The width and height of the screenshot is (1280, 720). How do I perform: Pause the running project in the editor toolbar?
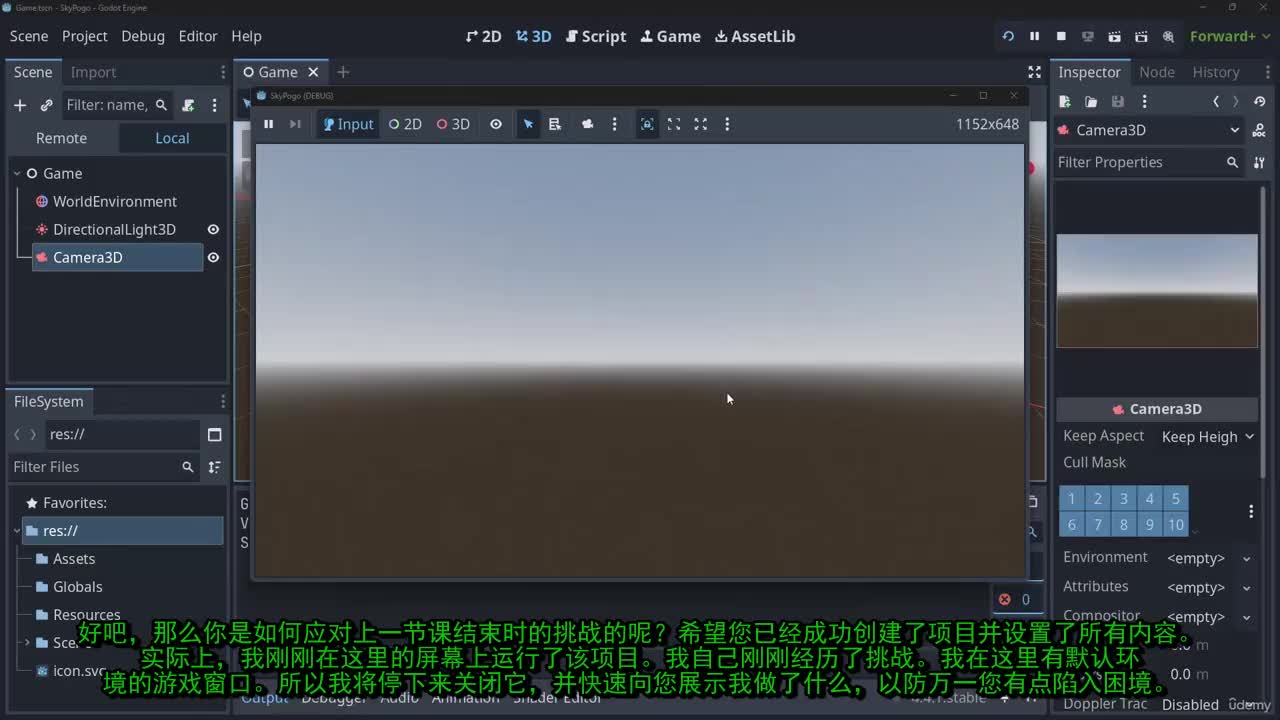click(1034, 36)
